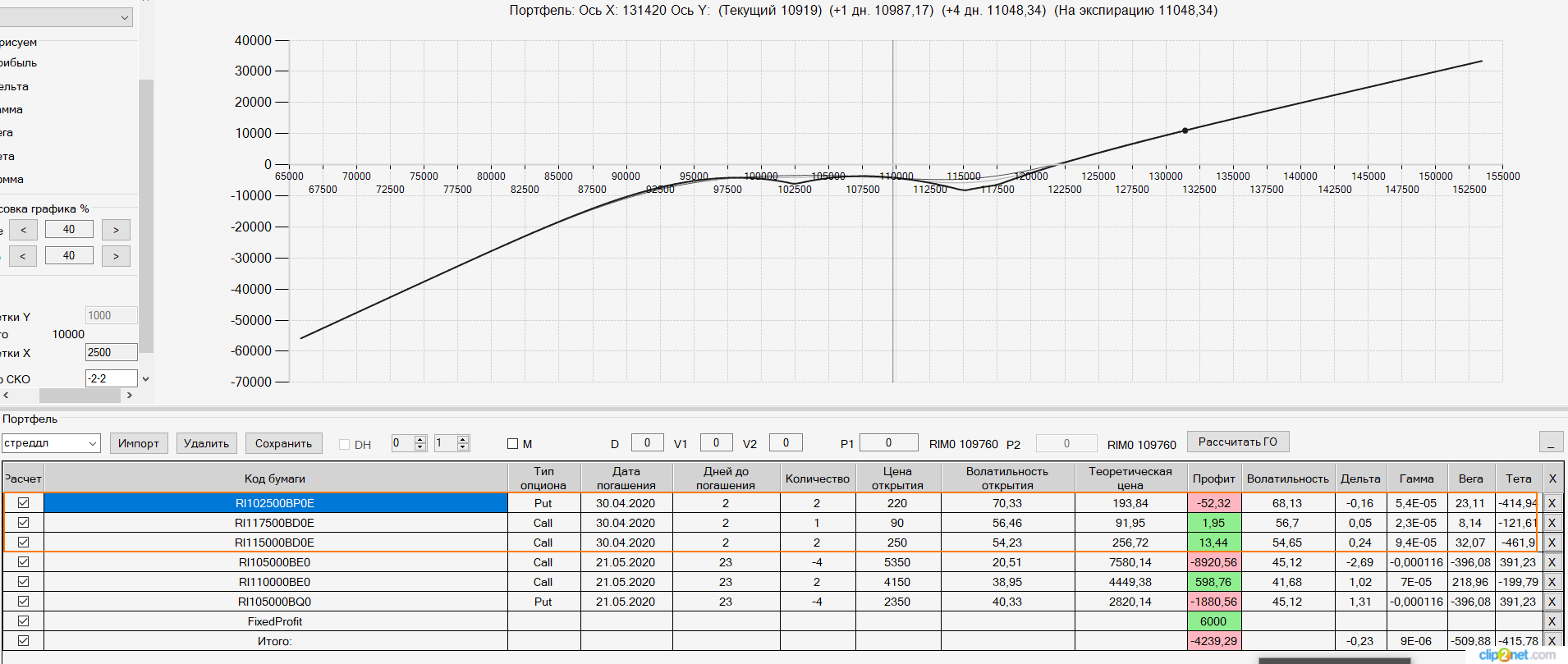The height and width of the screenshot is (664, 1568).
Task: Click the "<" button in the upper chart scale row
Action: pyautogui.click(x=24, y=230)
